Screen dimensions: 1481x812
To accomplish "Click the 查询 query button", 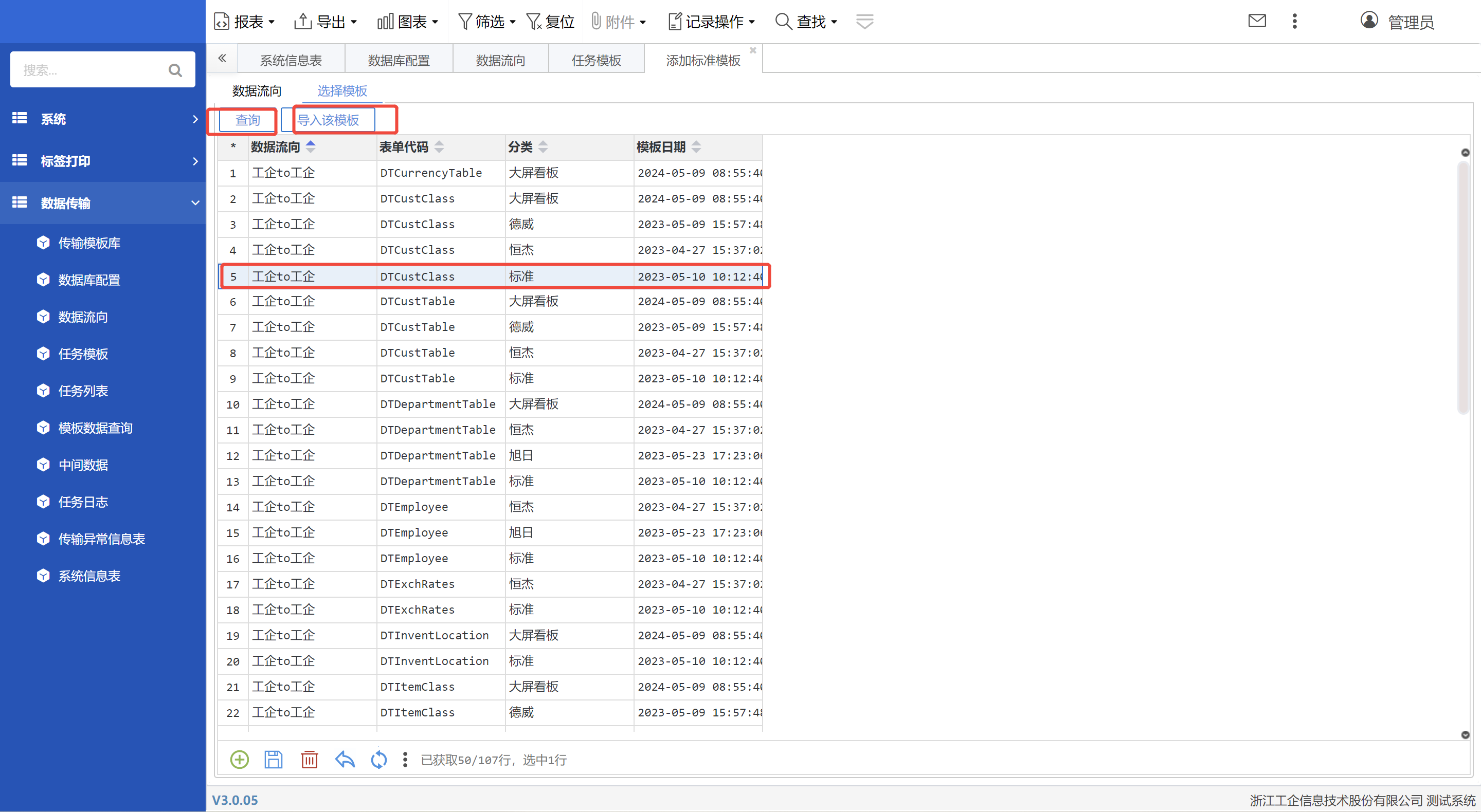I will tap(248, 120).
